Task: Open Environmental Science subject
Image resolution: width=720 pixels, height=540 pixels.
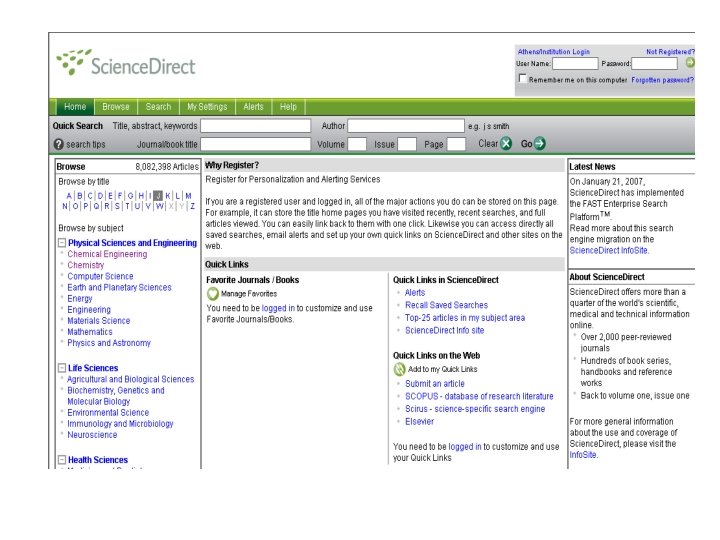Action: [x=108, y=412]
